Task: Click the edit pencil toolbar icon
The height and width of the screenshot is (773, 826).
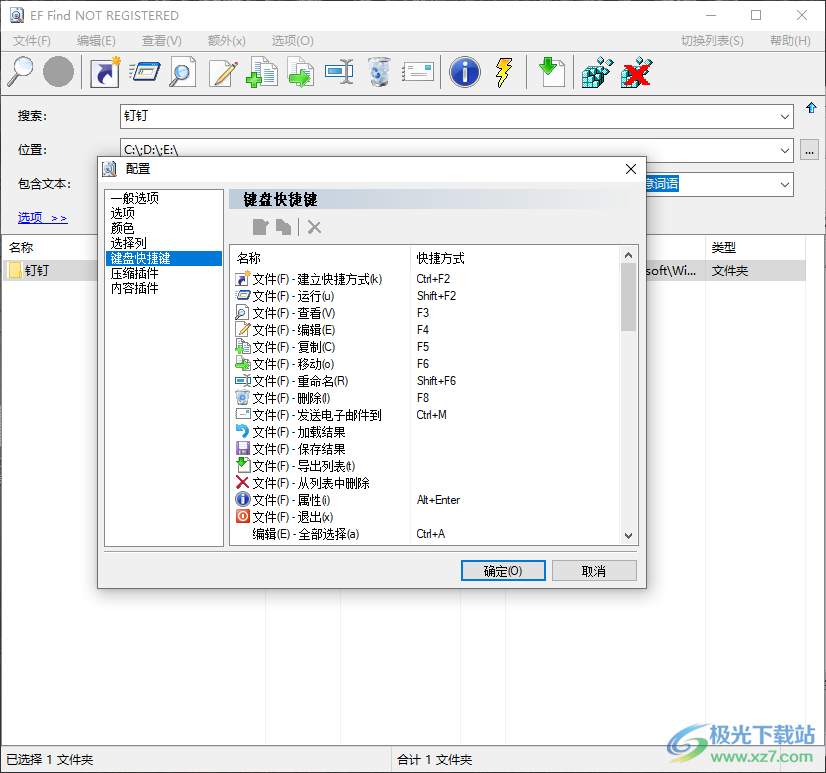Action: pyautogui.click(x=223, y=72)
